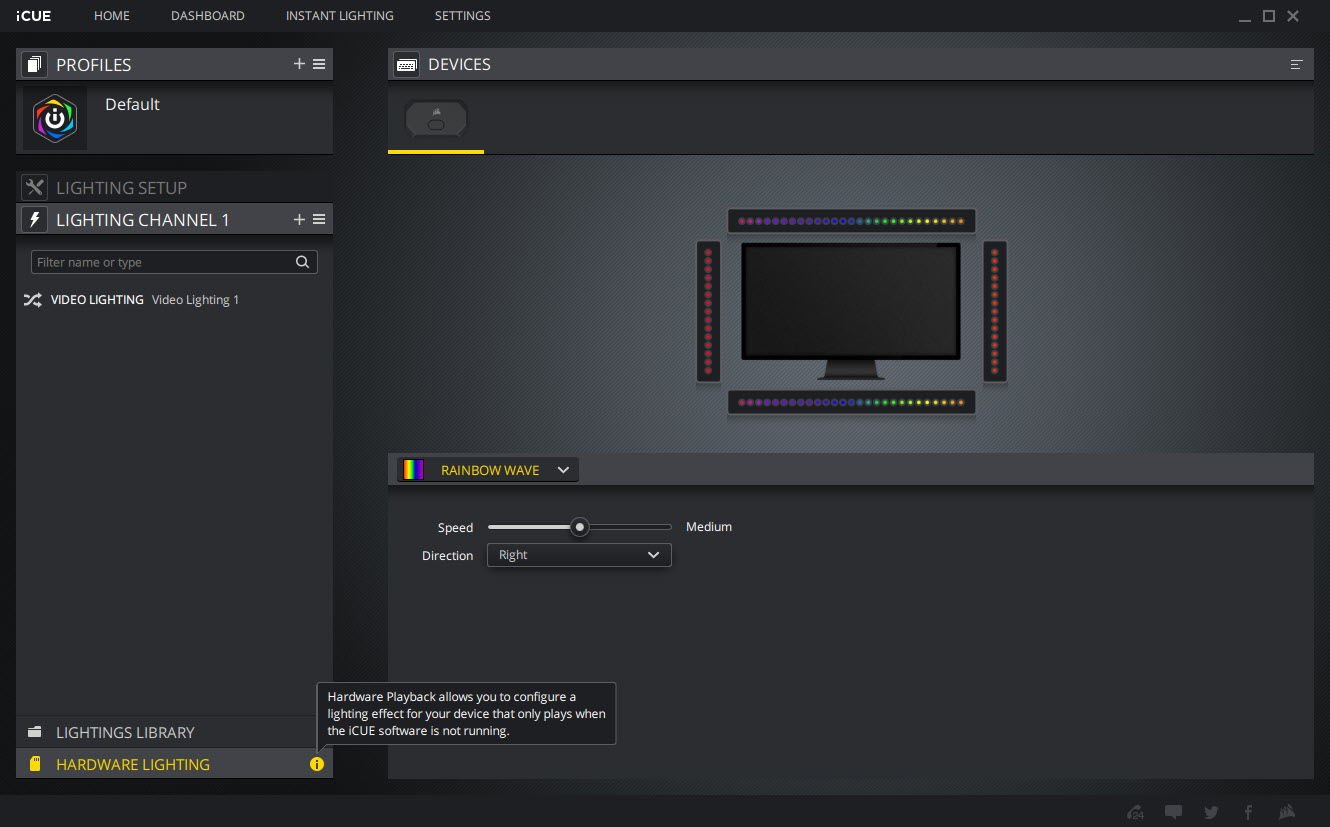Open INSTANT LIGHTING from the top menu
This screenshot has height=827, width=1330.
pyautogui.click(x=340, y=16)
